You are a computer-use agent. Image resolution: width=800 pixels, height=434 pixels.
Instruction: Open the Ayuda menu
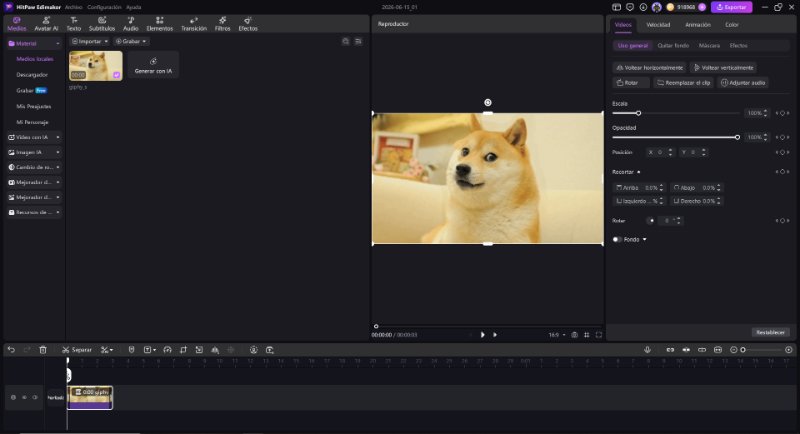[134, 7]
